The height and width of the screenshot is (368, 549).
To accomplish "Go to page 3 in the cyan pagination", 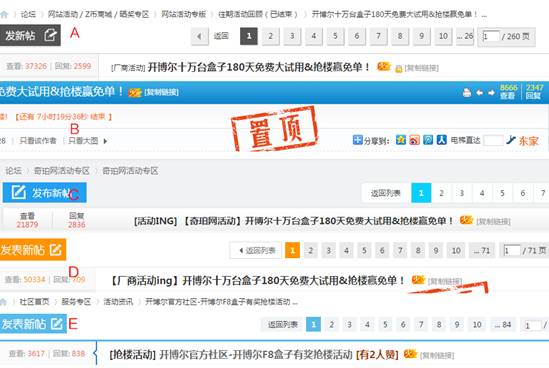I will coord(461,193).
